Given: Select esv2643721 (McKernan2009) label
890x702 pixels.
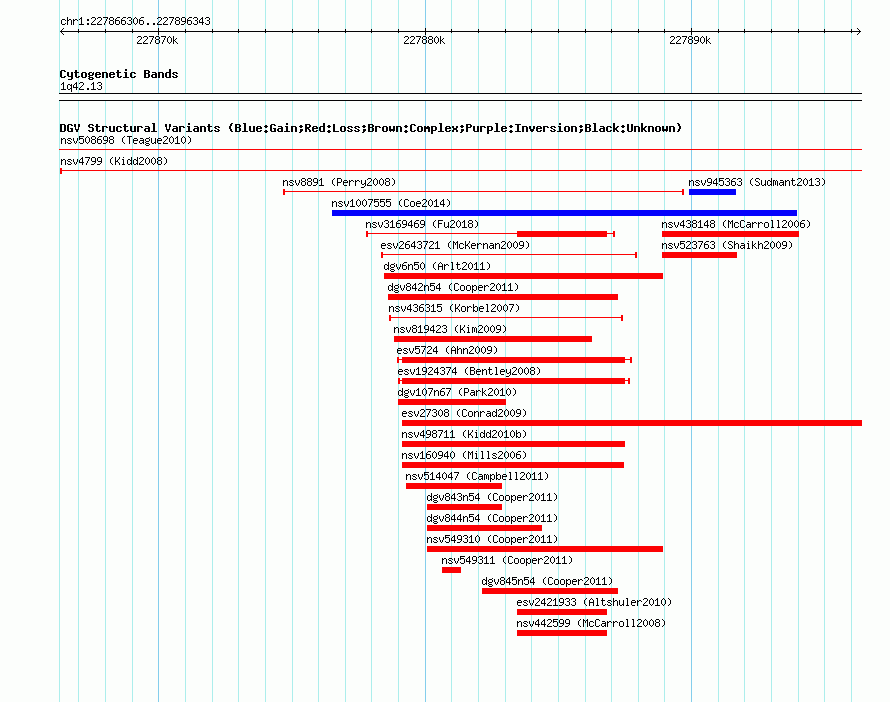Looking at the screenshot, I should 455,245.
